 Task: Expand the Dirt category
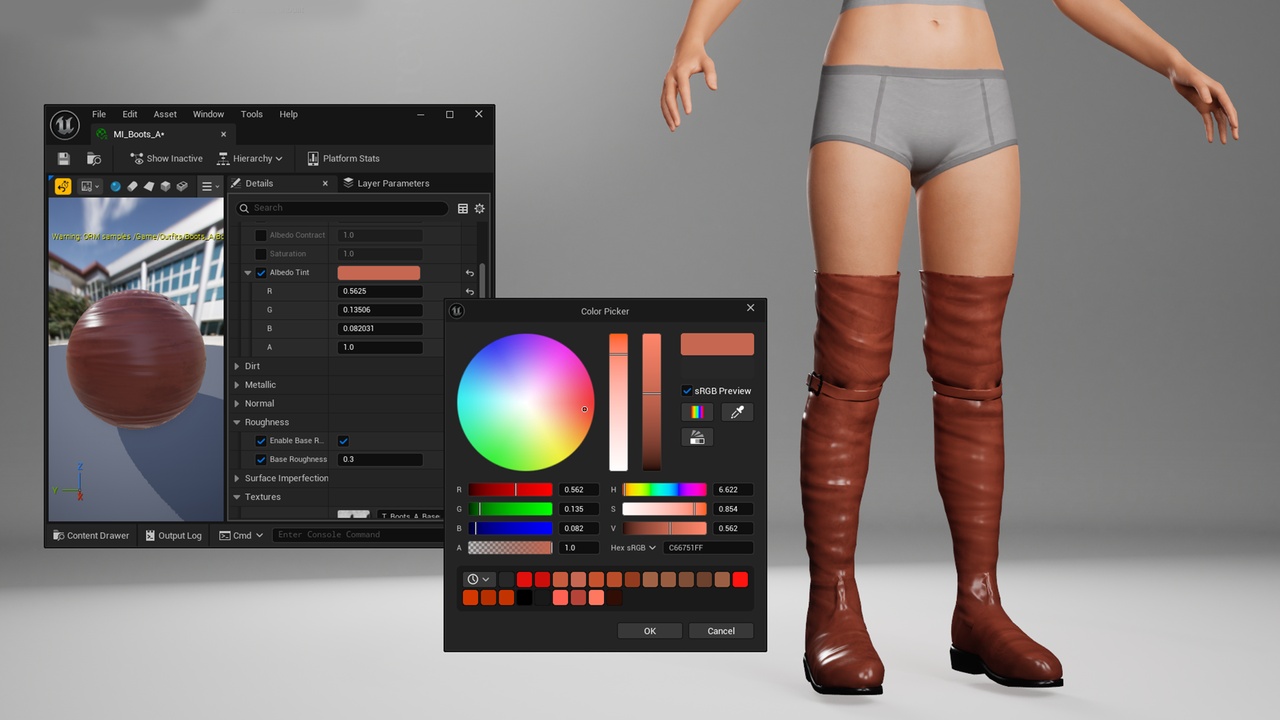click(x=237, y=366)
